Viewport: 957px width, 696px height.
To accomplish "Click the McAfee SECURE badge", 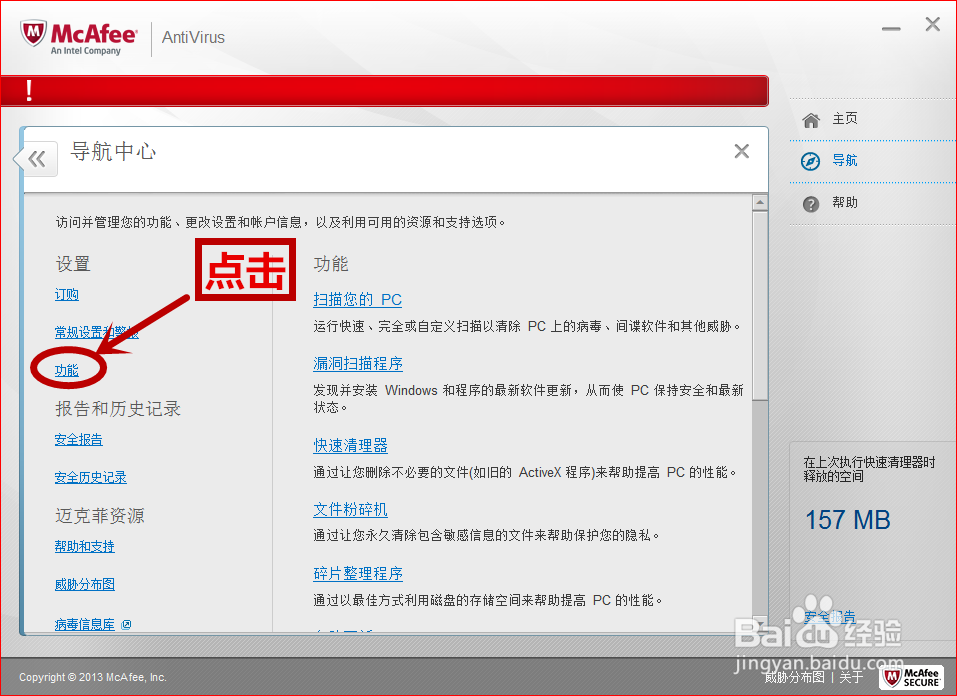I will point(911,678).
